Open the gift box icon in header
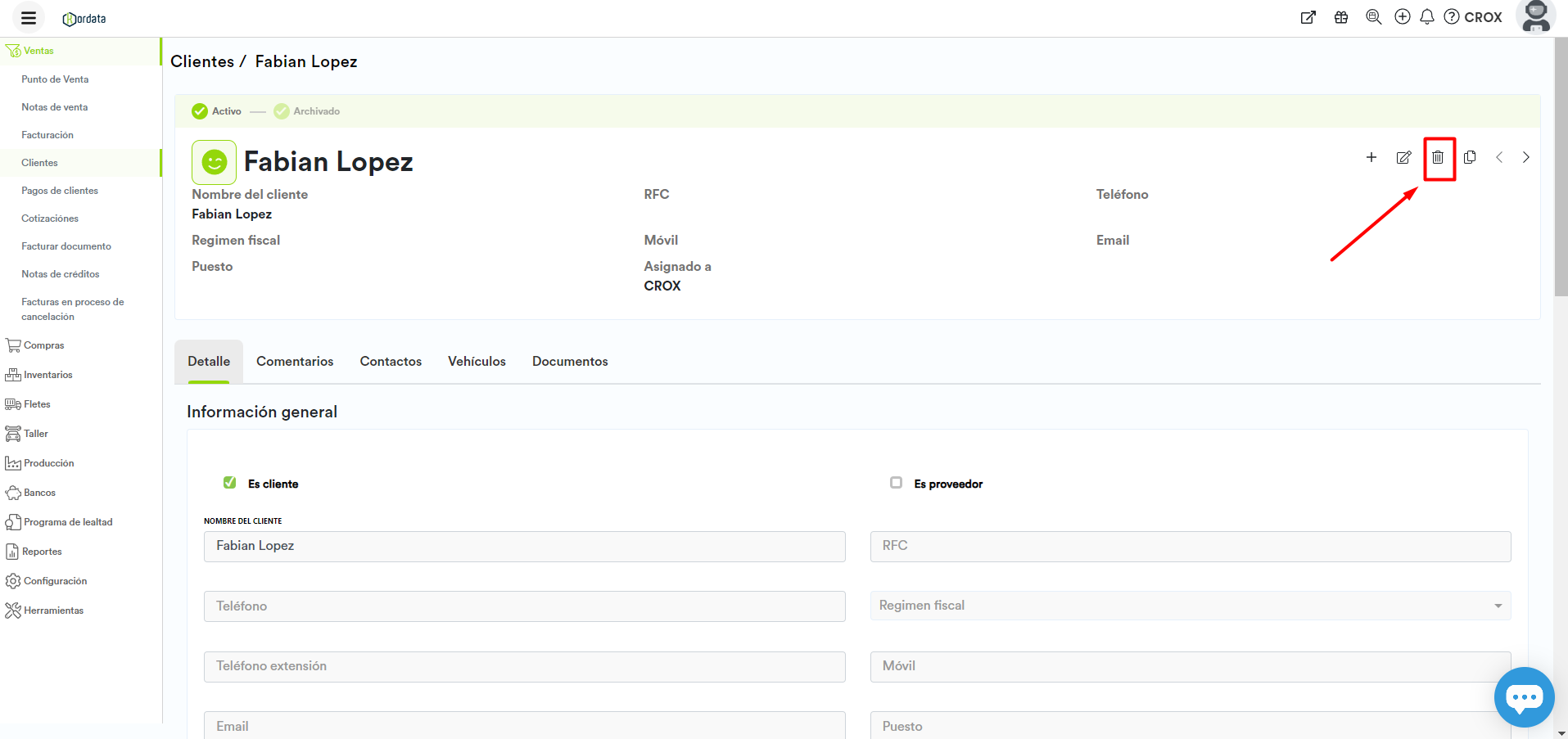1568x739 pixels. (x=1340, y=17)
